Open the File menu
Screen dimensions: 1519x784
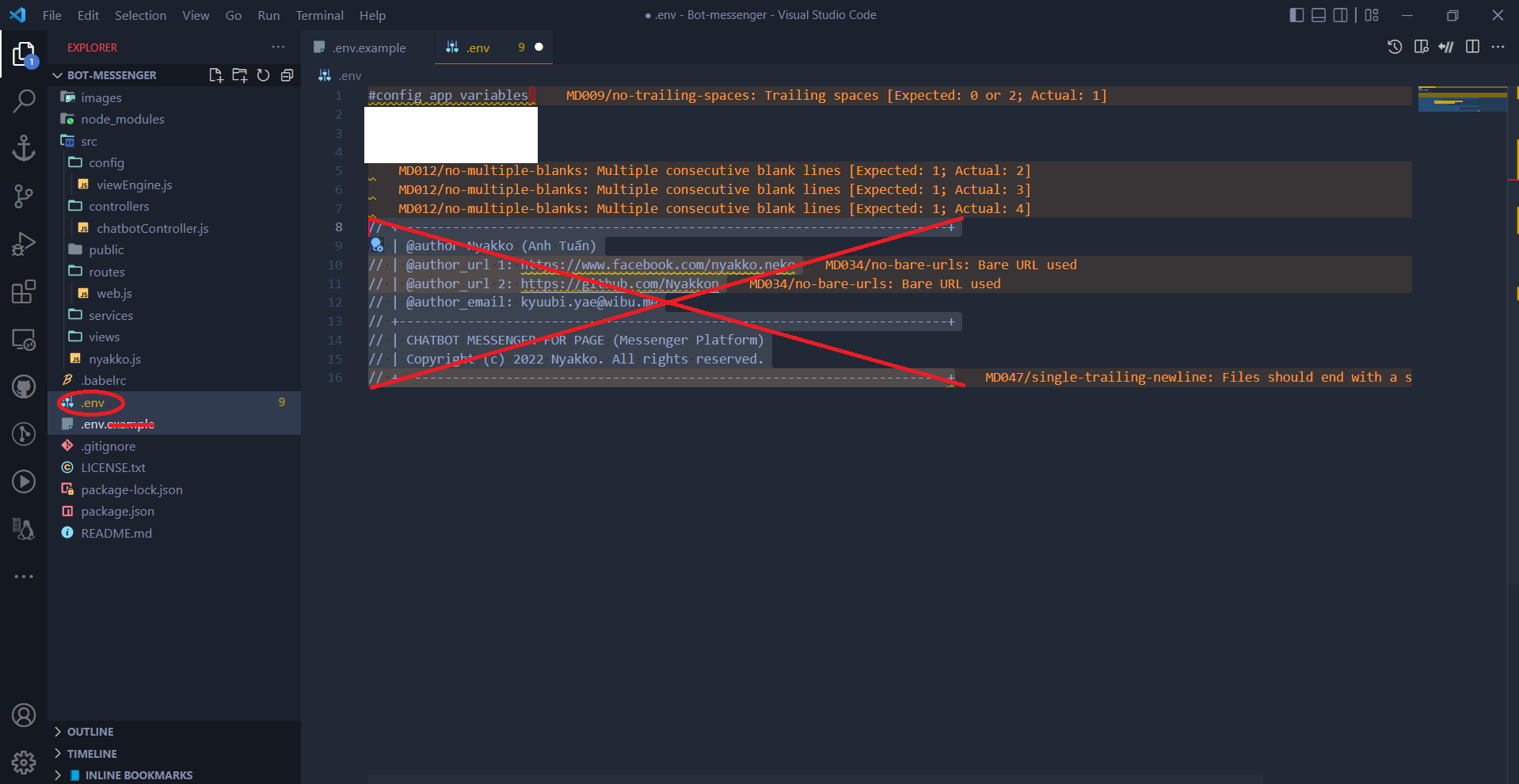(x=52, y=15)
